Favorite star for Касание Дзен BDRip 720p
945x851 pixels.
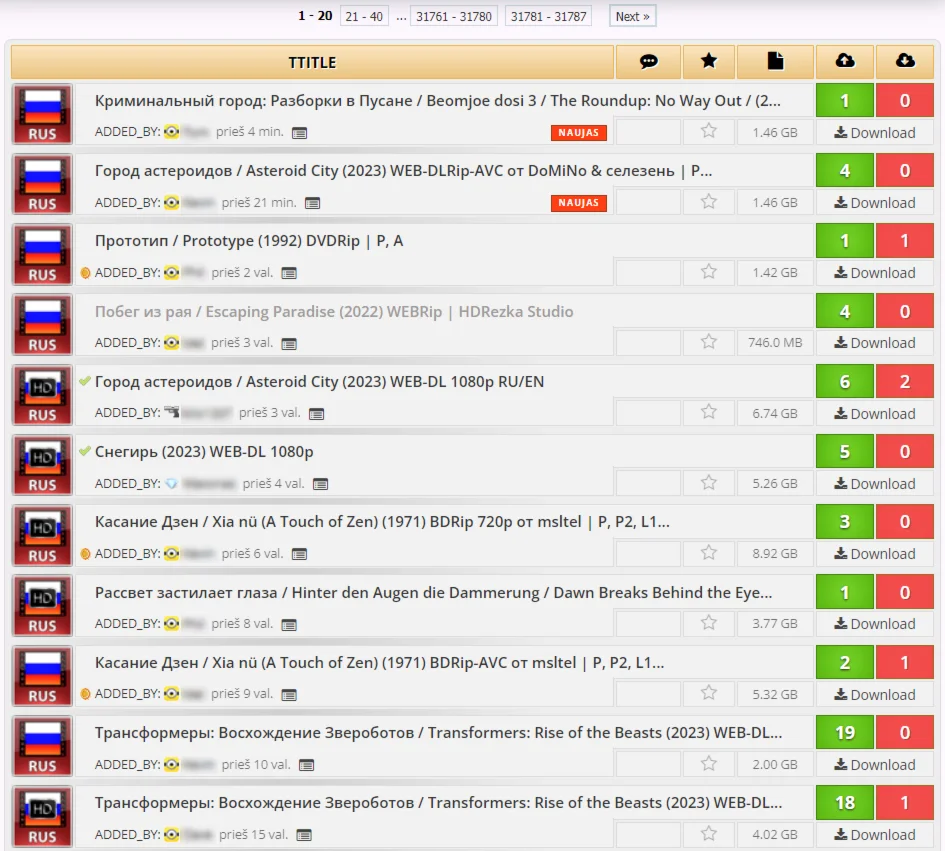(709, 553)
